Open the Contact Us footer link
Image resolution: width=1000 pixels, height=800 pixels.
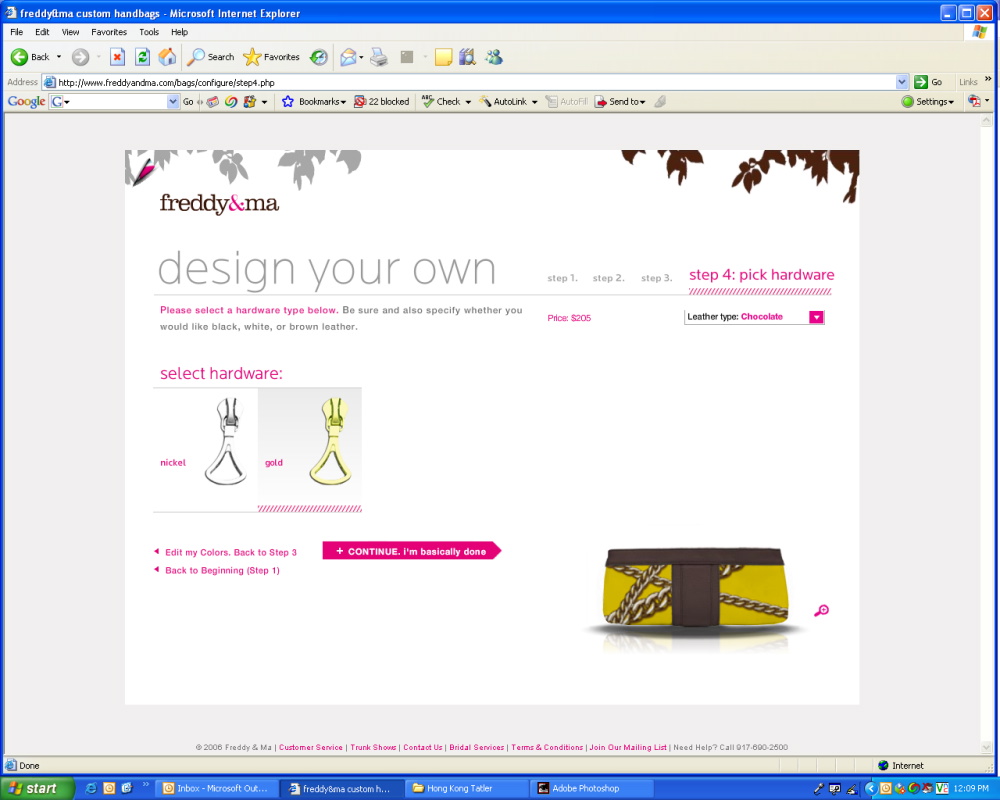click(x=423, y=747)
